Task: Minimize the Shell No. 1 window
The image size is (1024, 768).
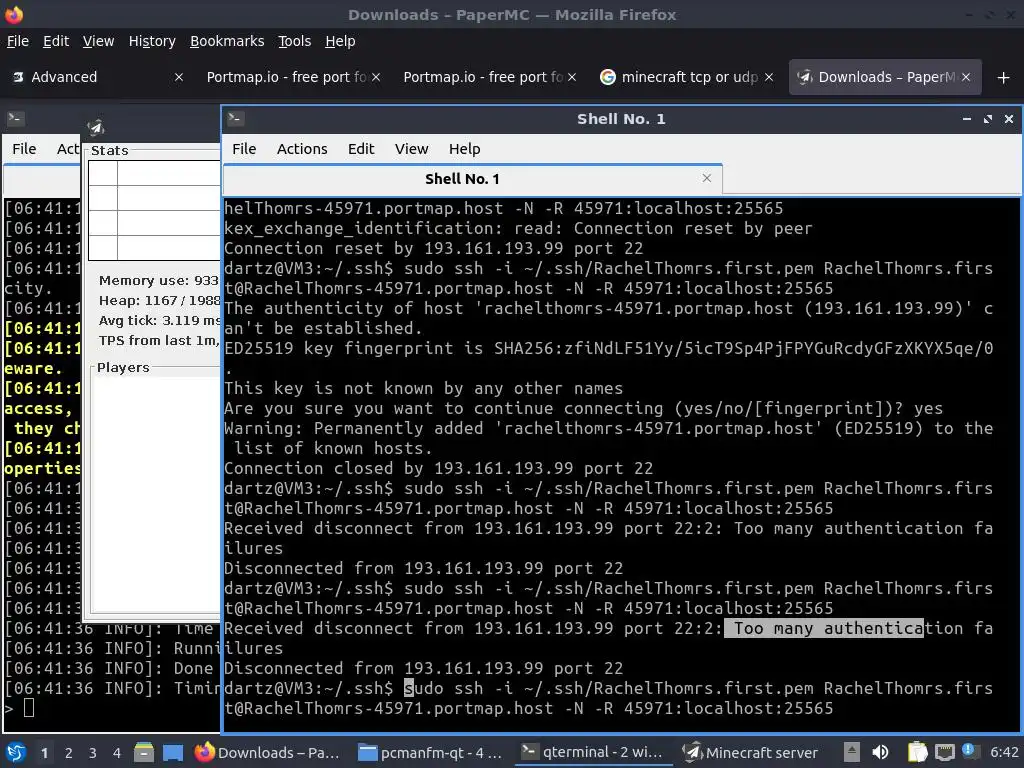Action: [967, 119]
